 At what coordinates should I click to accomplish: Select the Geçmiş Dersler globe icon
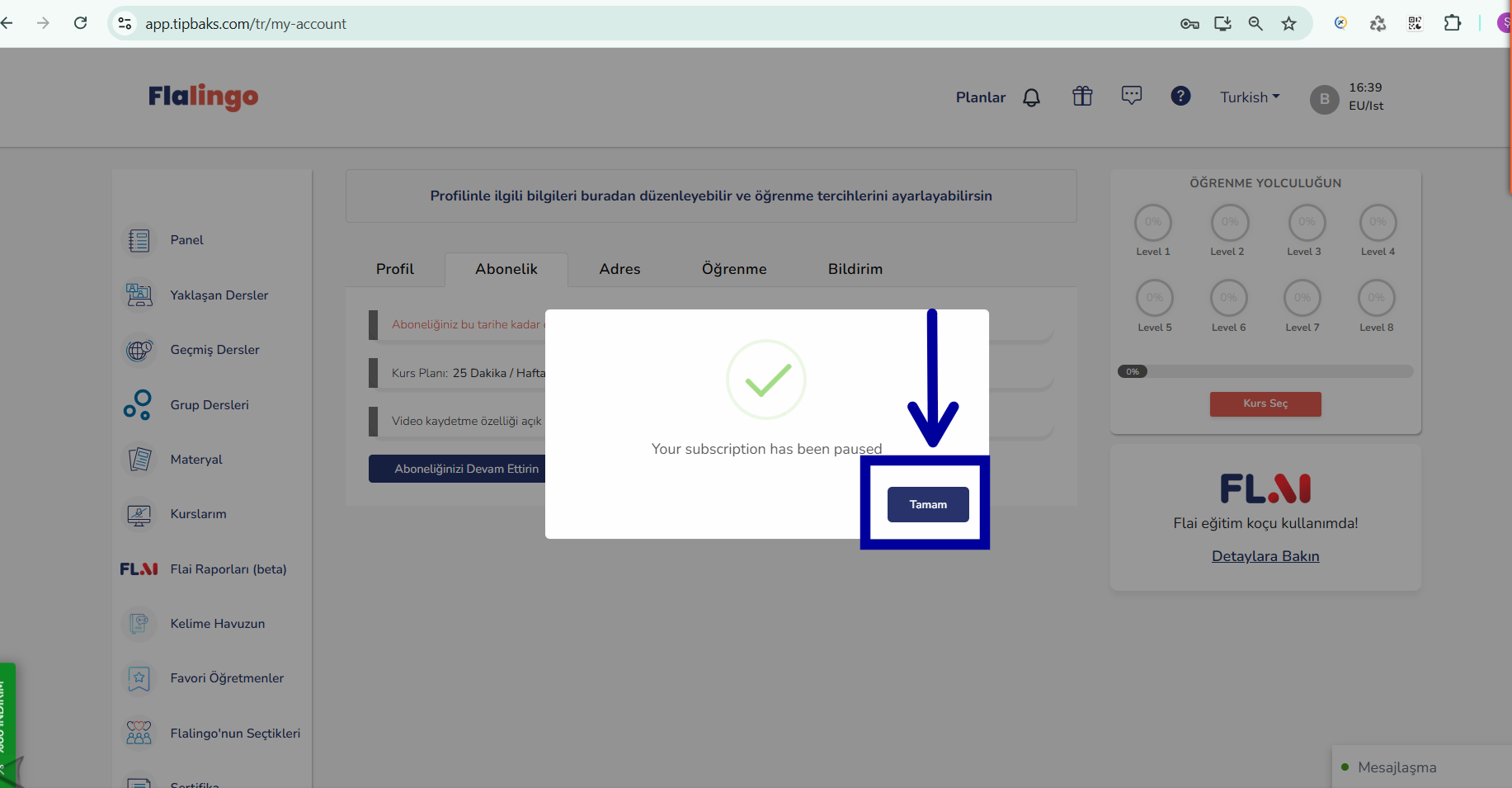[139, 350]
